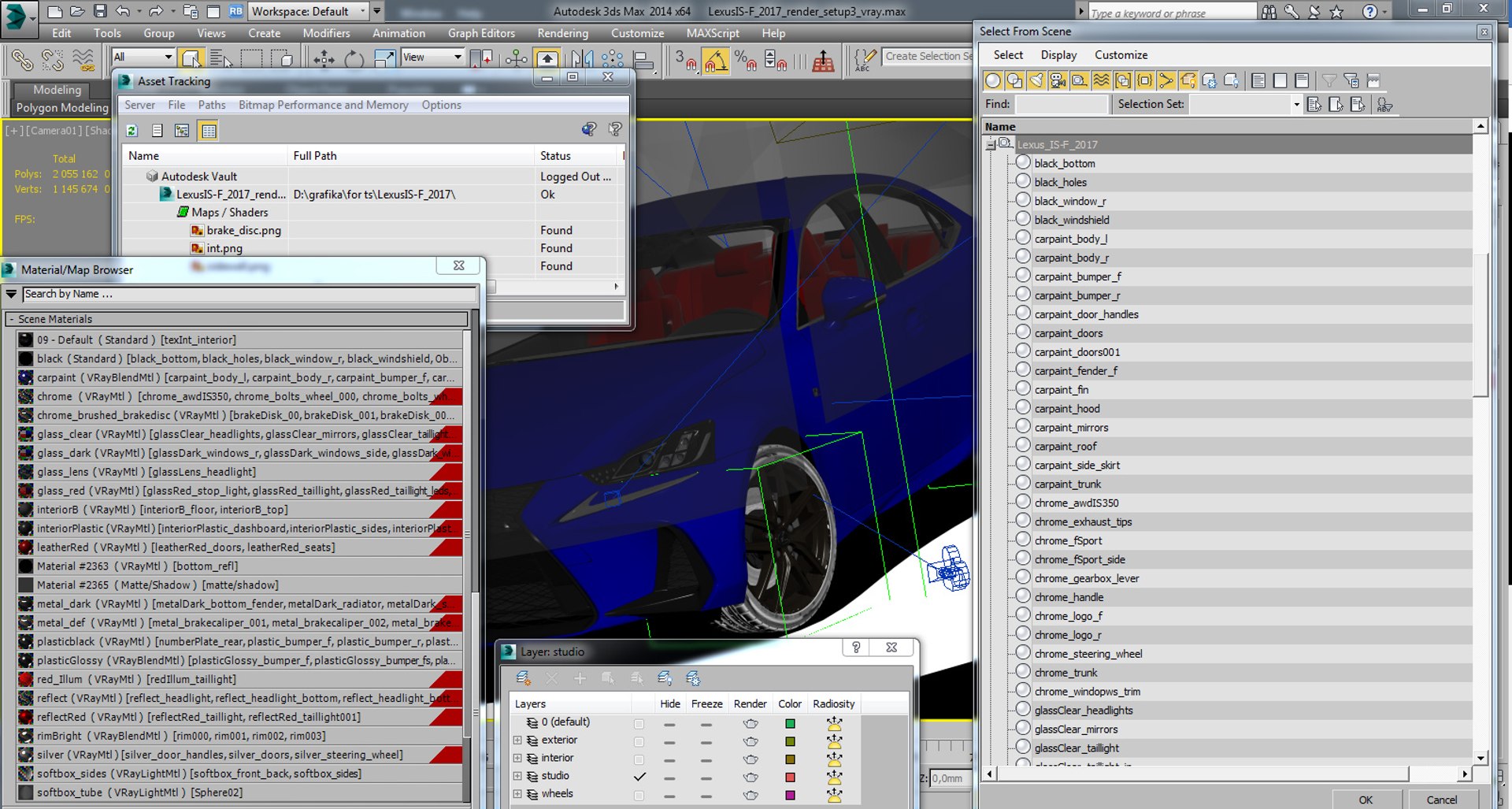Toggle Display Bone Objects filter in Select From Scene
Viewport: 1512px width, 809px height.
[x=1165, y=80]
